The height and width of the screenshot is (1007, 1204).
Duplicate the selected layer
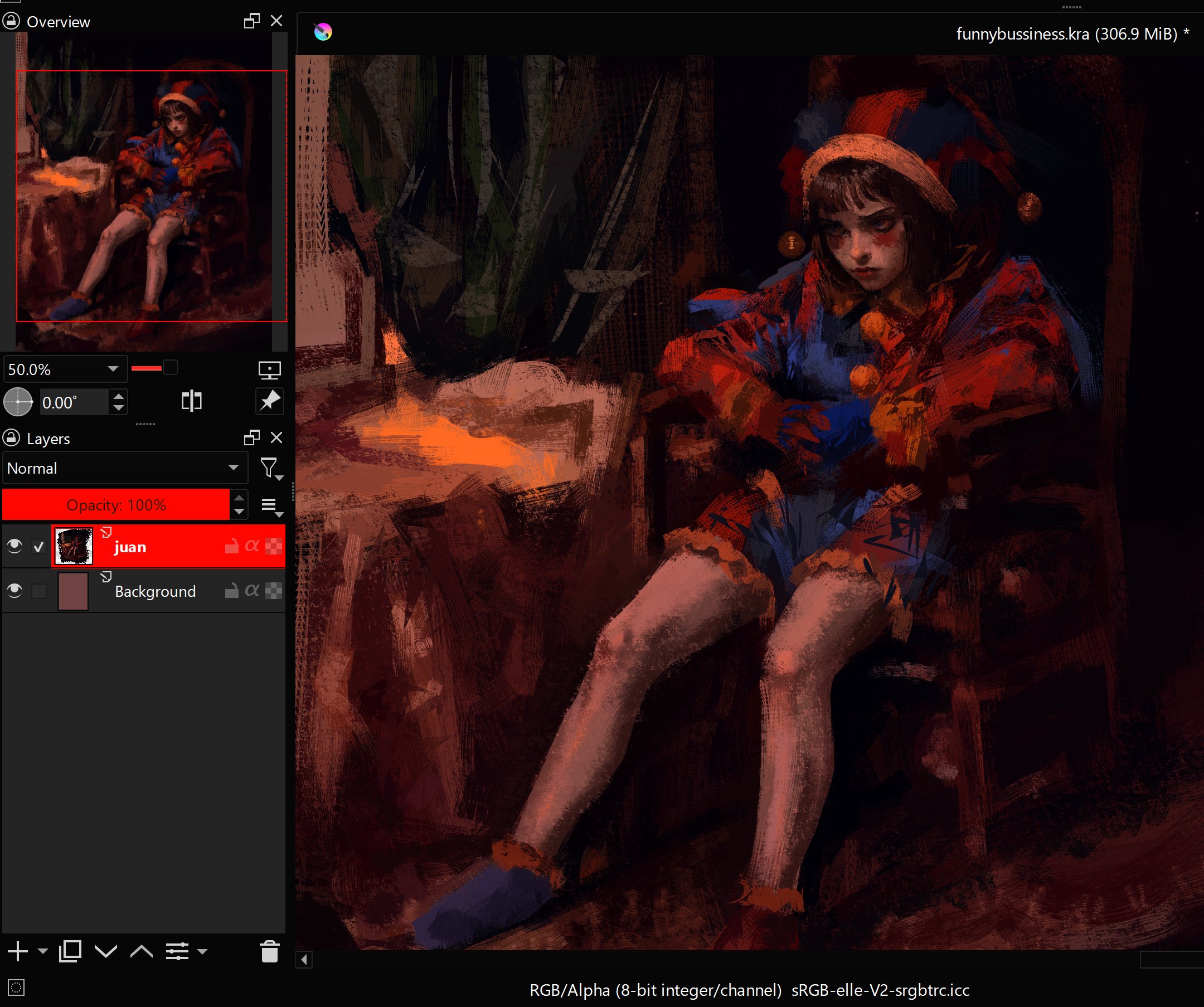pos(70,951)
